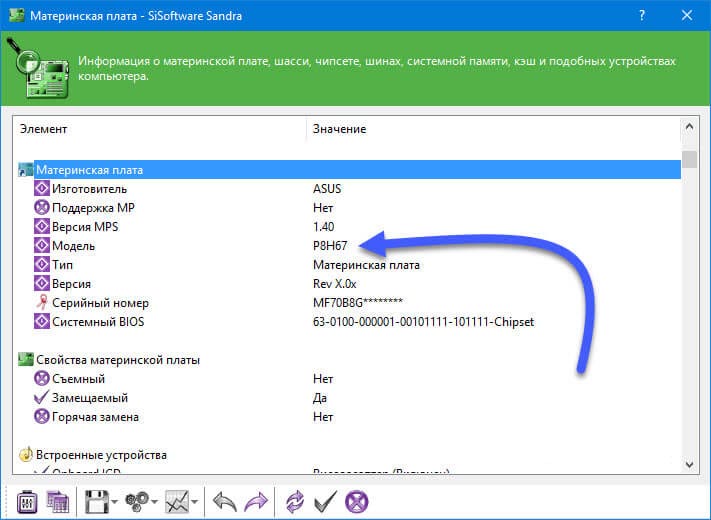Click the scrollbar up arrow
Viewport: 711px width, 520px height.
click(690, 127)
